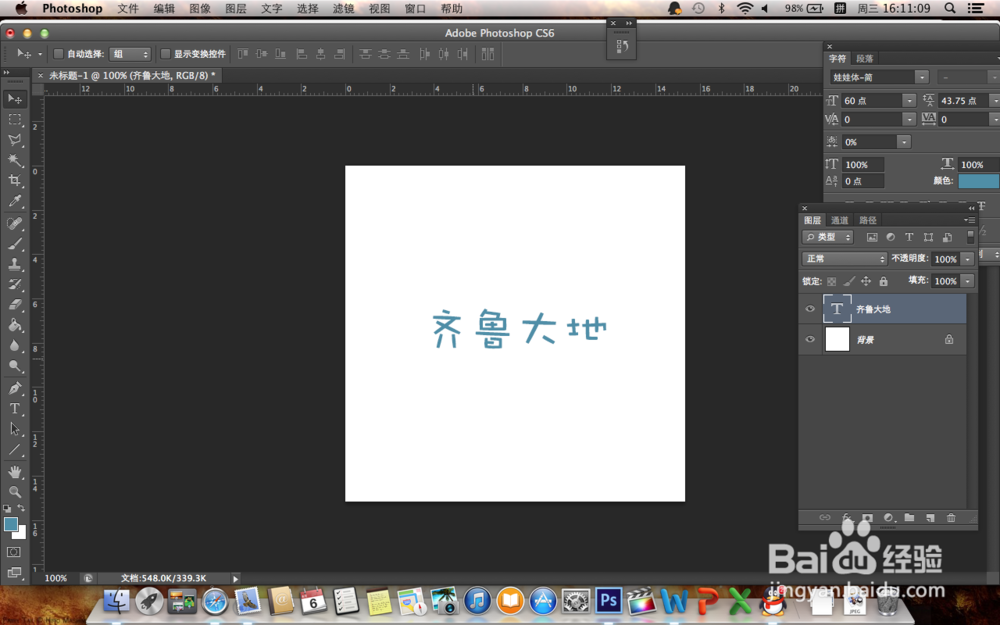The height and width of the screenshot is (625, 1000).
Task: Click the text color swatch in Character panel
Action: click(x=978, y=181)
